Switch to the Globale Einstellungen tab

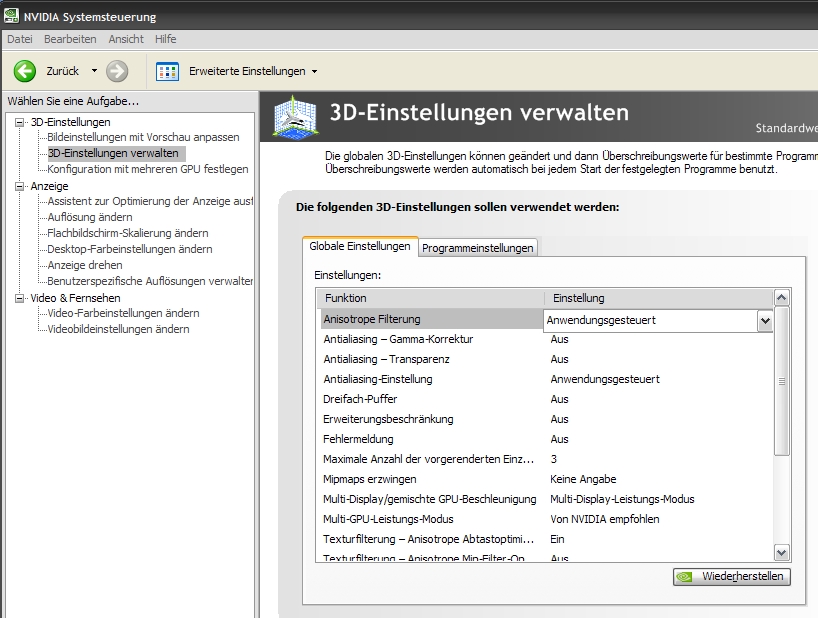click(360, 246)
